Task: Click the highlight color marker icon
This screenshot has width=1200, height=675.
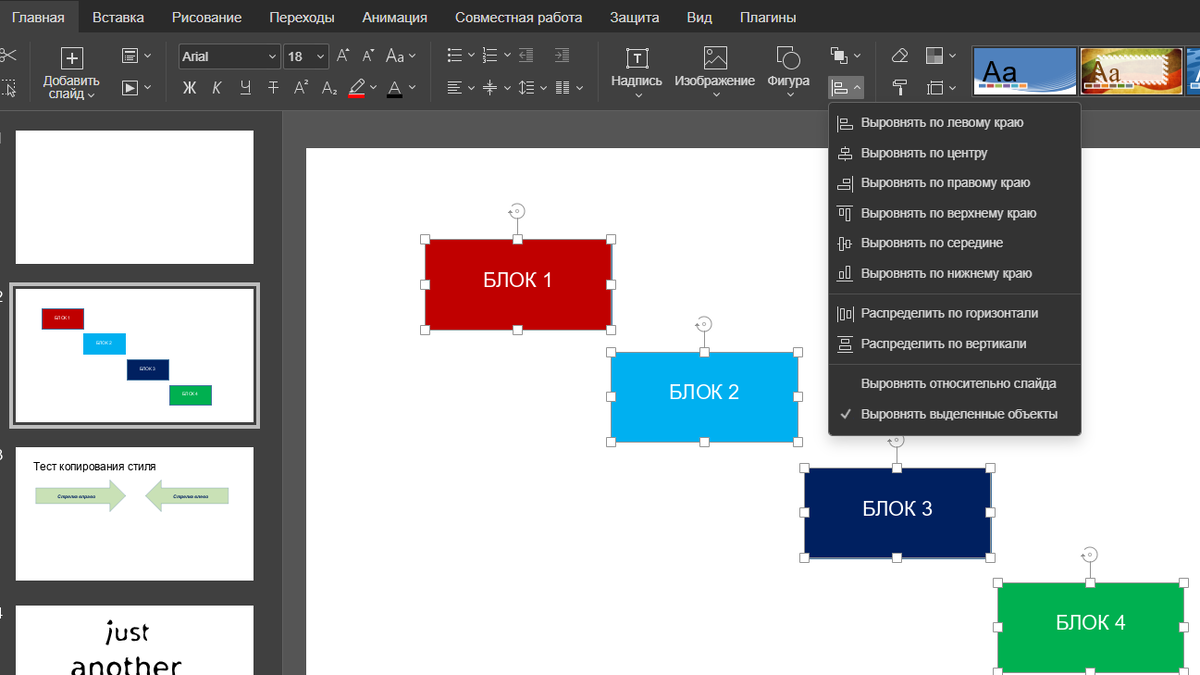Action: tap(357, 88)
